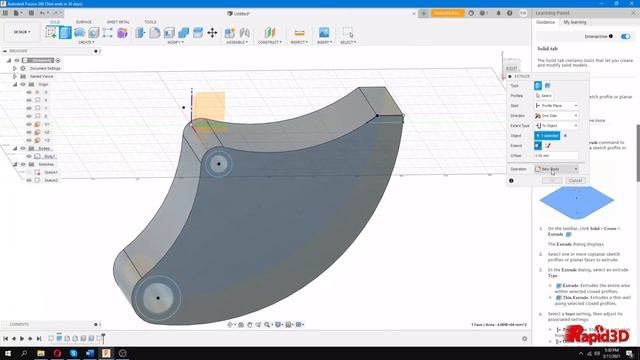Toggle visibility eye of Sketch2

(x=29, y=180)
